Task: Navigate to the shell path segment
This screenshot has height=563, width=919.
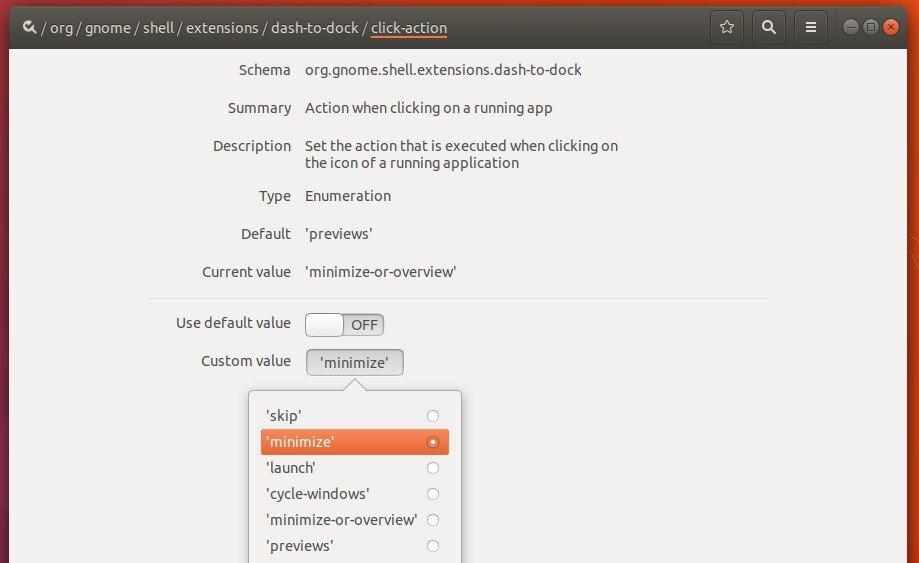Action: [x=157, y=28]
